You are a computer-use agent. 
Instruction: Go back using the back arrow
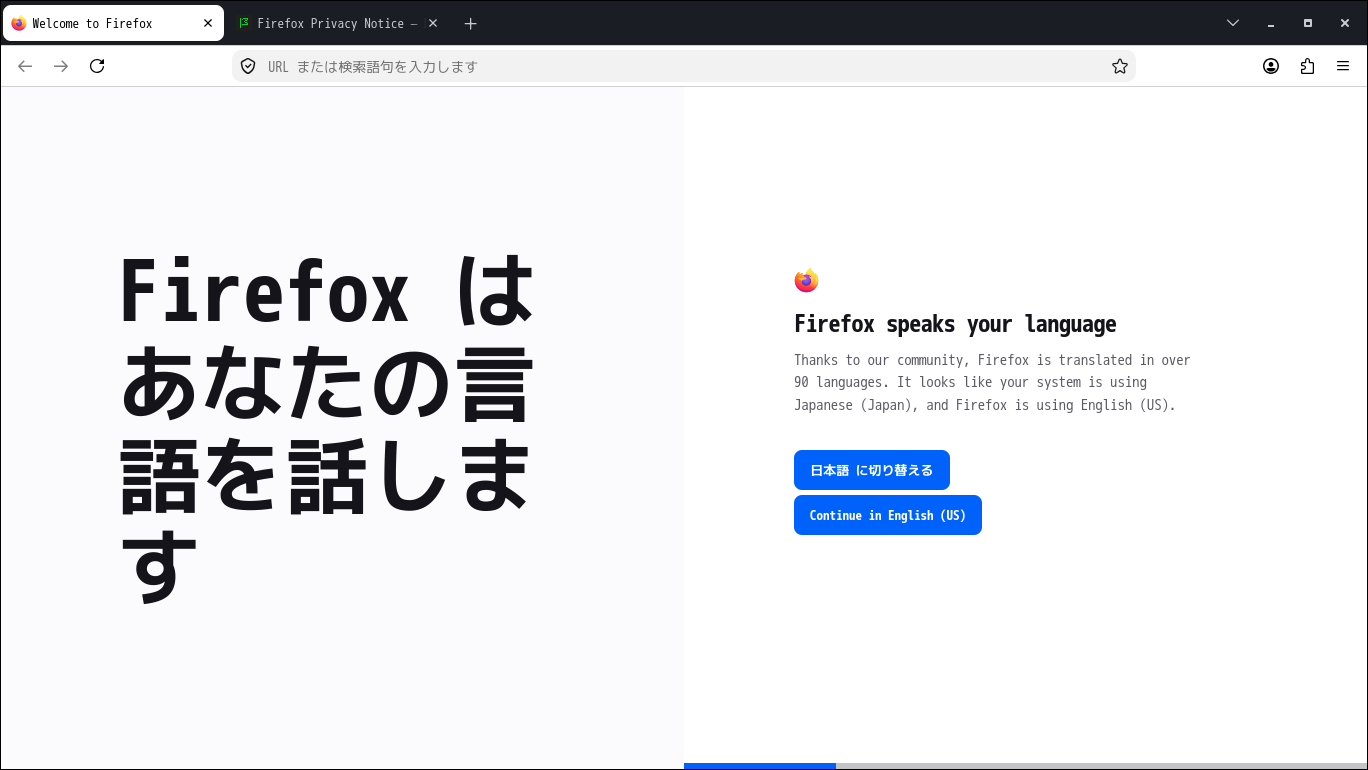(x=25, y=66)
